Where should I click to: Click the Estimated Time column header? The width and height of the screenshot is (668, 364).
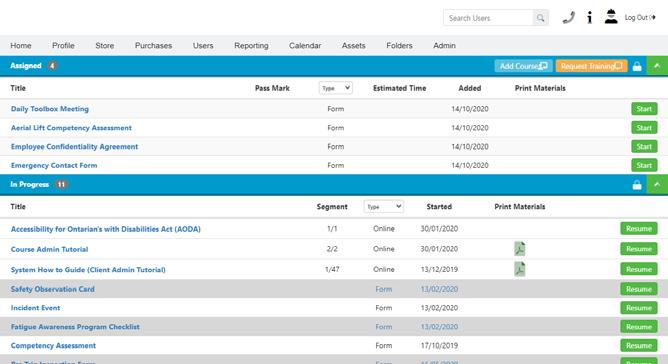click(x=400, y=88)
